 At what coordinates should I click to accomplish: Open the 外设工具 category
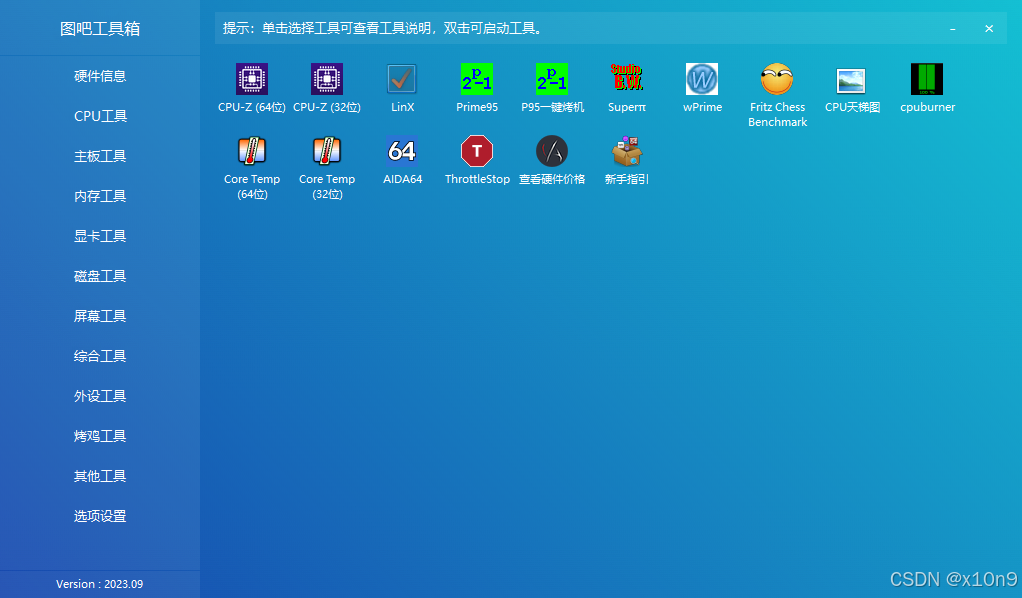pos(100,396)
